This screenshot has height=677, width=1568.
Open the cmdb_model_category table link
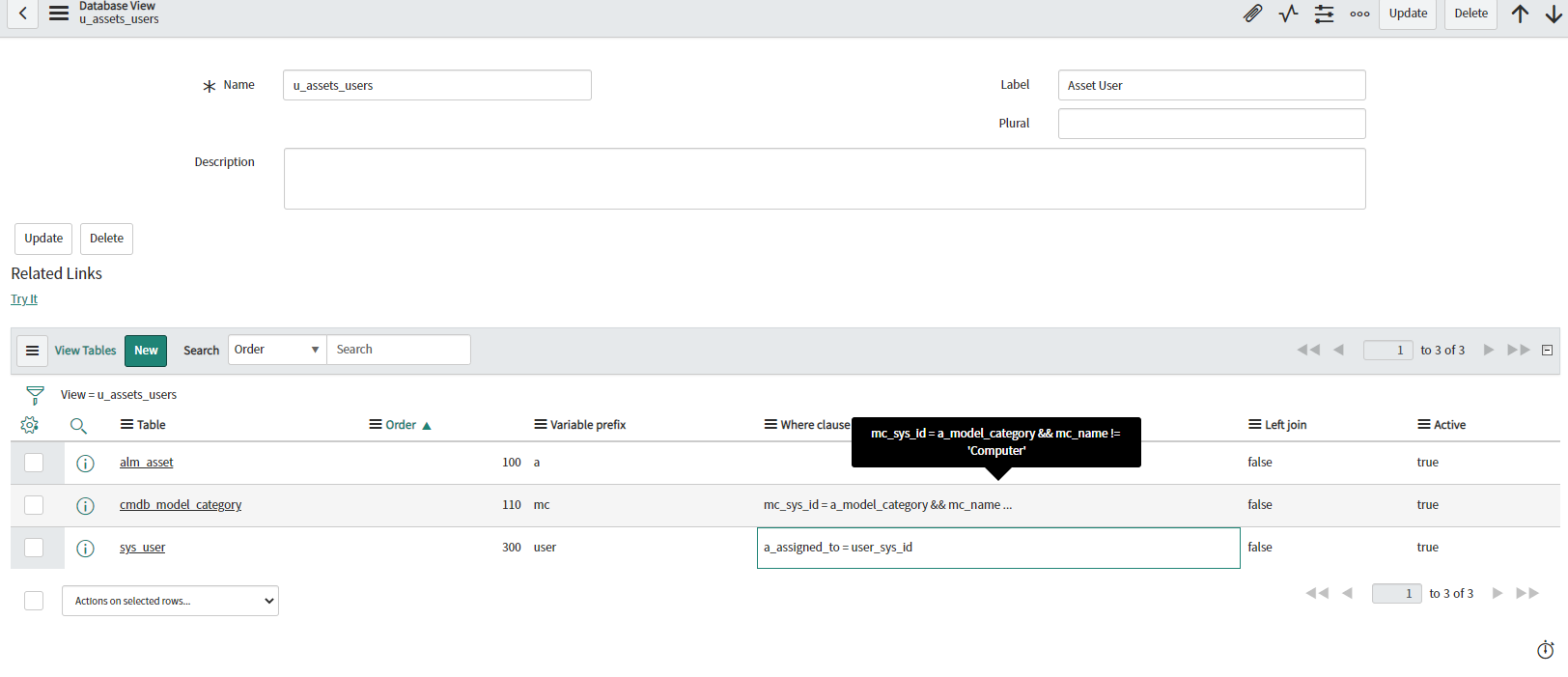181,505
